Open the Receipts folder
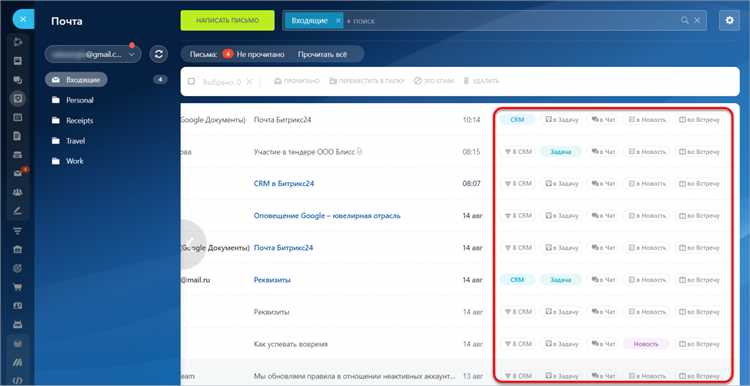The width and height of the screenshot is (750, 386). tap(79, 121)
